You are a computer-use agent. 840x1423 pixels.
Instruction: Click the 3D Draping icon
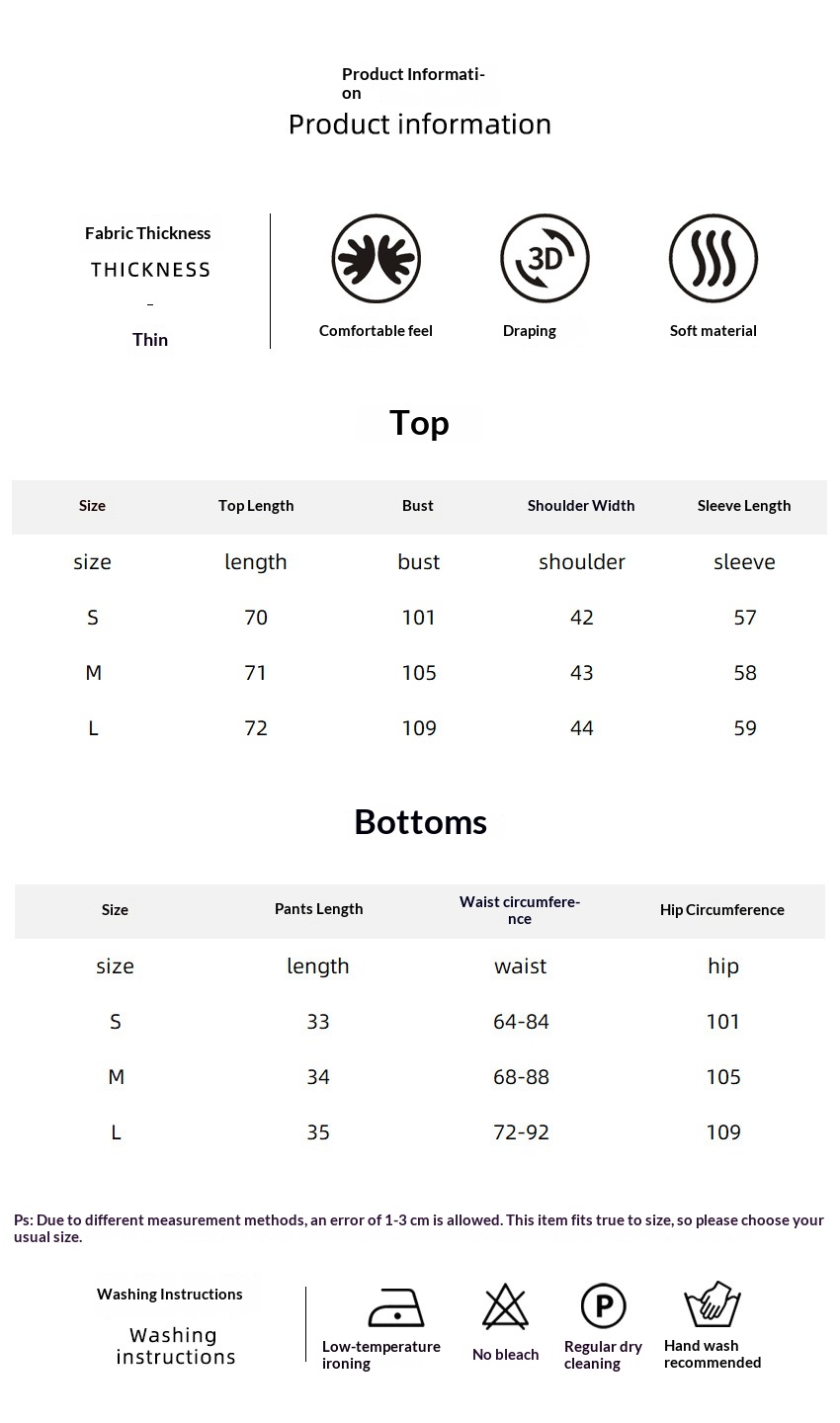(545, 259)
